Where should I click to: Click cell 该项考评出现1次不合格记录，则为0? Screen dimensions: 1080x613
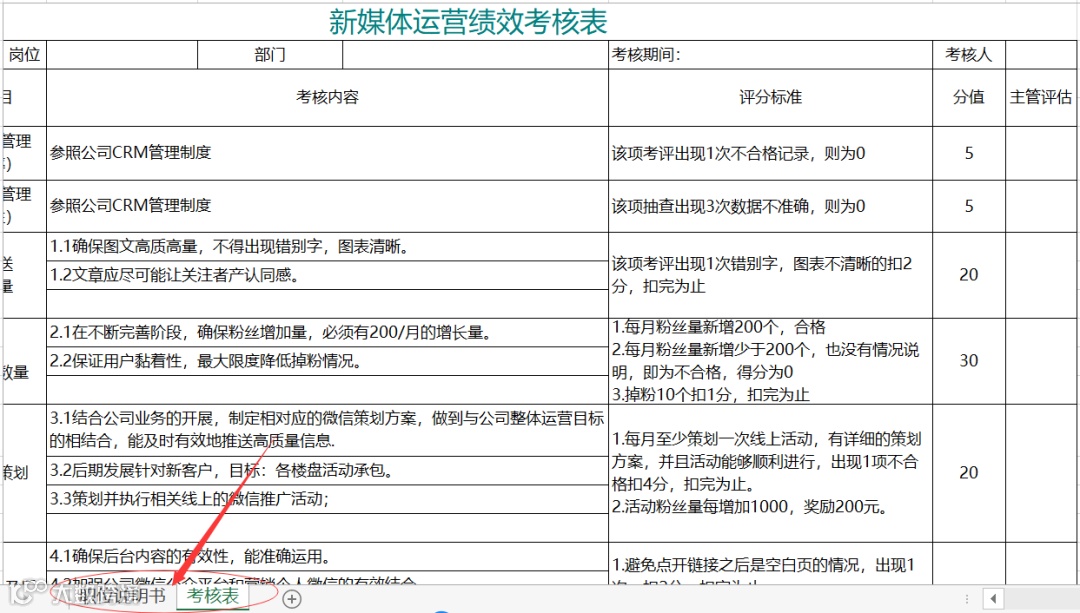pos(770,153)
